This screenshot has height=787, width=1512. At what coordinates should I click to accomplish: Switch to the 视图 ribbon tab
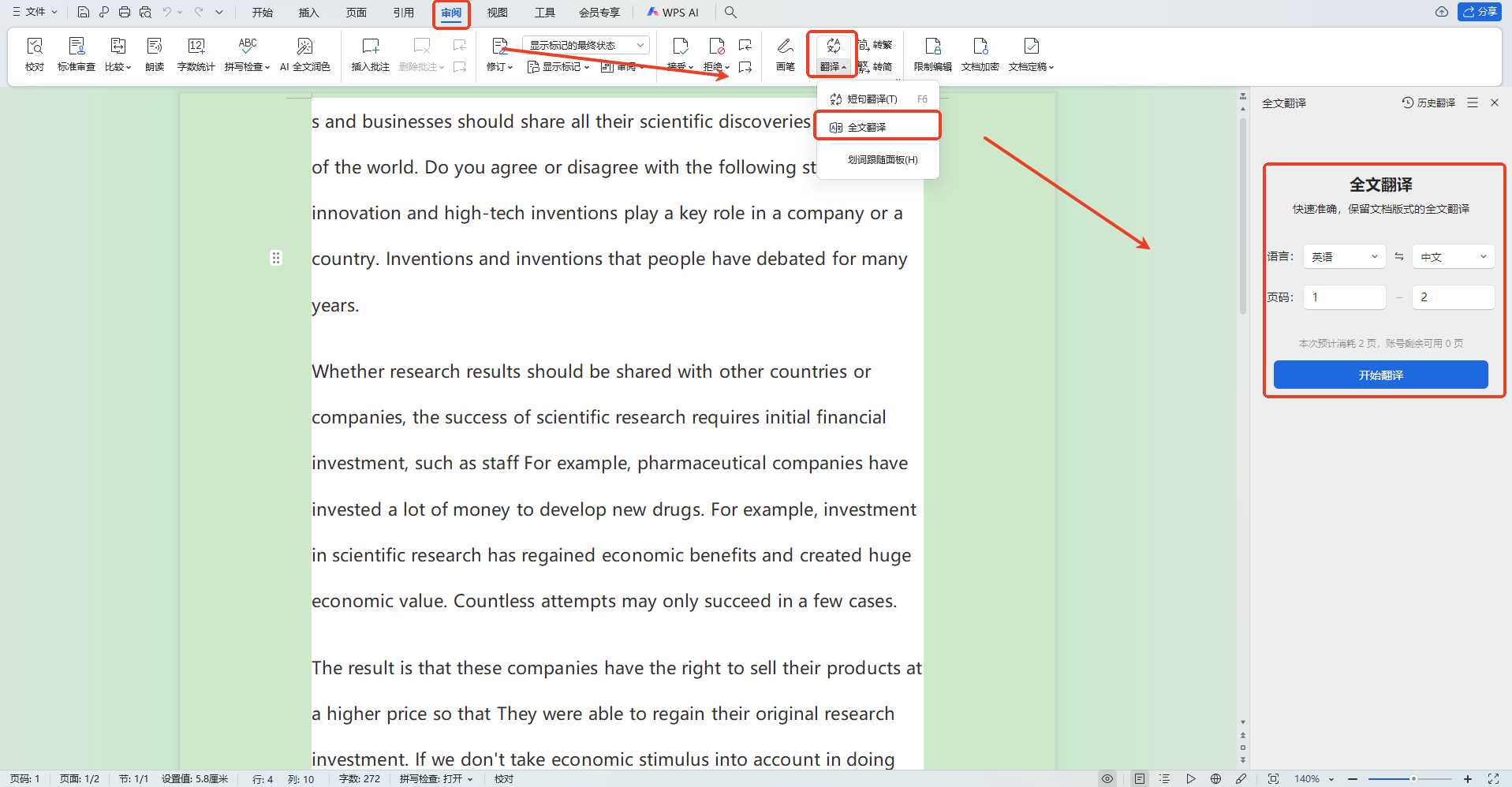(x=498, y=12)
